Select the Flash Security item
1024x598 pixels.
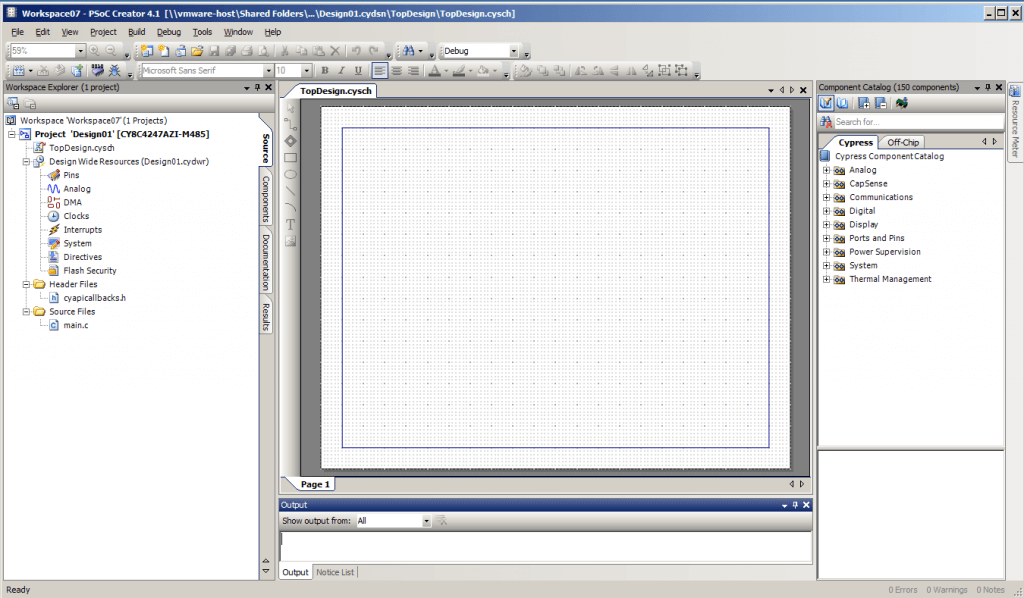tap(90, 271)
